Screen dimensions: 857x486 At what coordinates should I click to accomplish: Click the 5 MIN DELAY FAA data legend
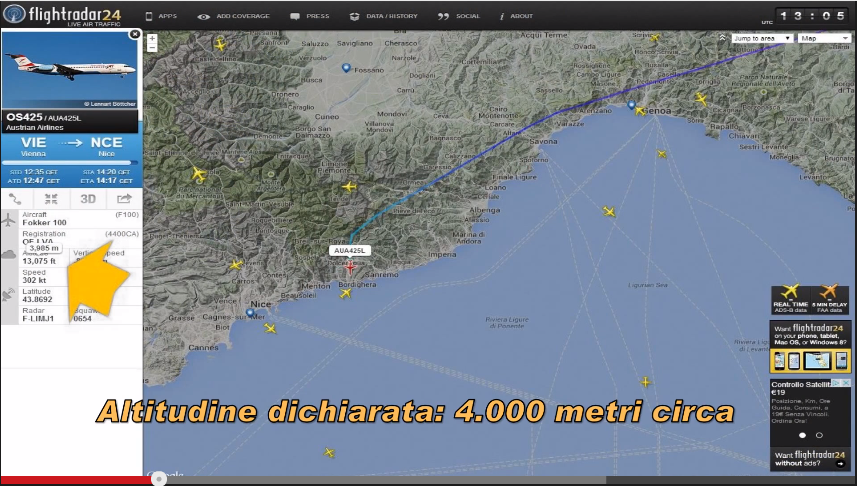click(830, 299)
